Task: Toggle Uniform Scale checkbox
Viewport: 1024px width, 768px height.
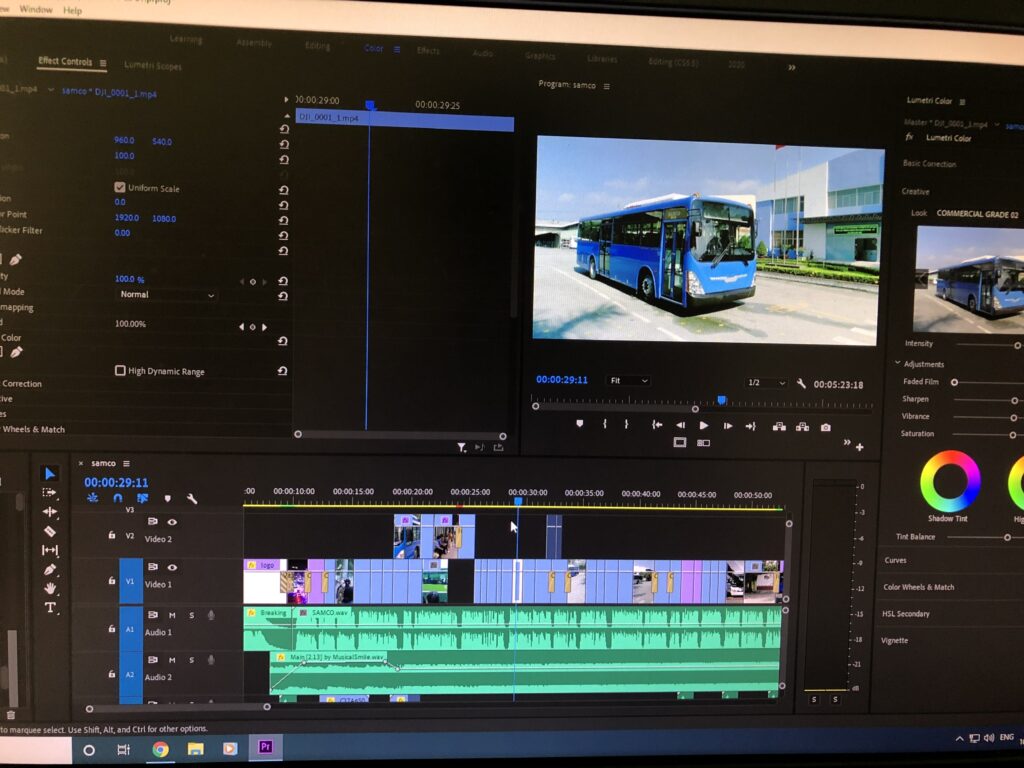Action: tap(120, 187)
